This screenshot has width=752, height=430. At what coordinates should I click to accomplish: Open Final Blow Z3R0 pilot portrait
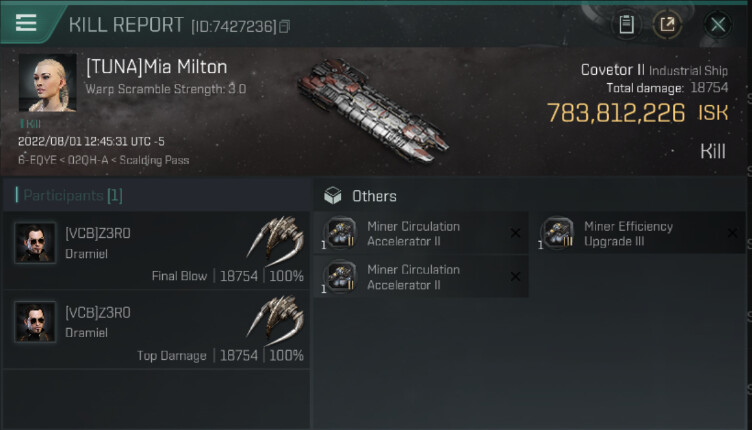(x=35, y=242)
